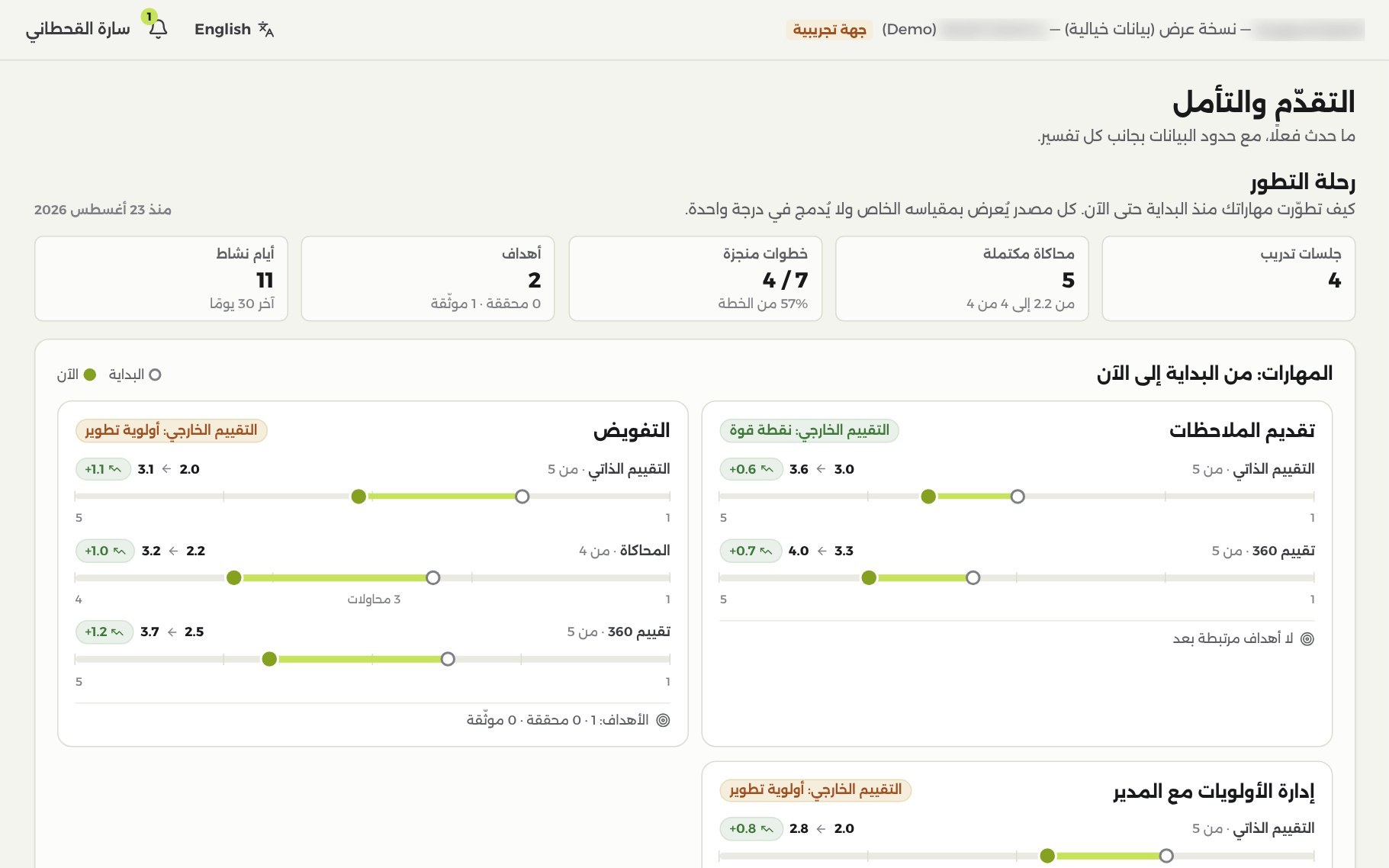Click the +0.8 trend badge

tap(751, 828)
